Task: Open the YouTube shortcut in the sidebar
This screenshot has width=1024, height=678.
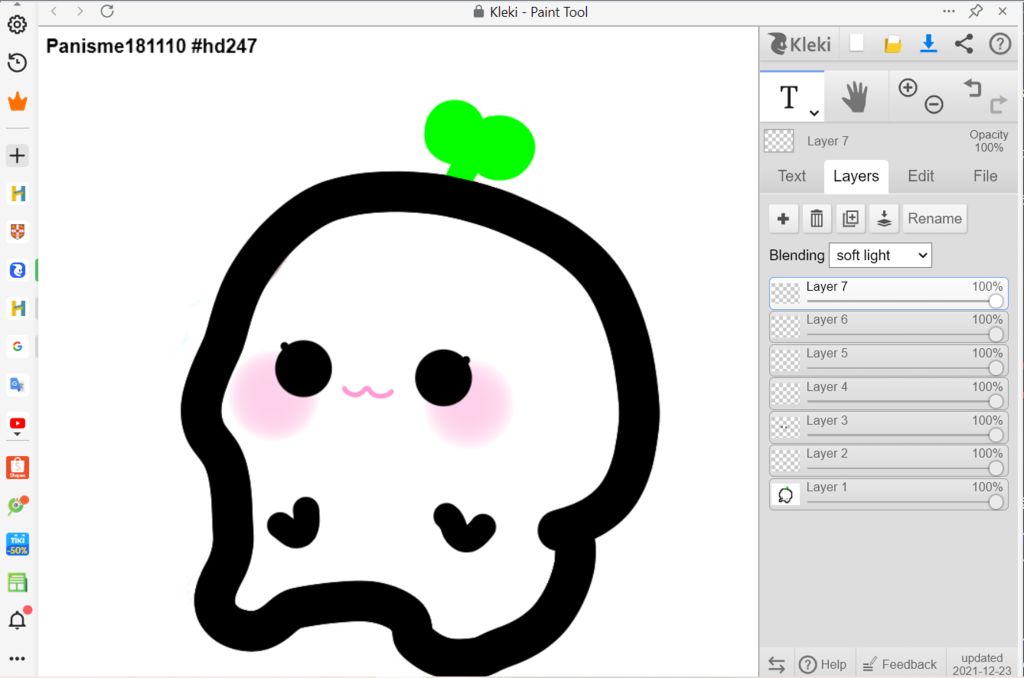Action: pyautogui.click(x=17, y=424)
